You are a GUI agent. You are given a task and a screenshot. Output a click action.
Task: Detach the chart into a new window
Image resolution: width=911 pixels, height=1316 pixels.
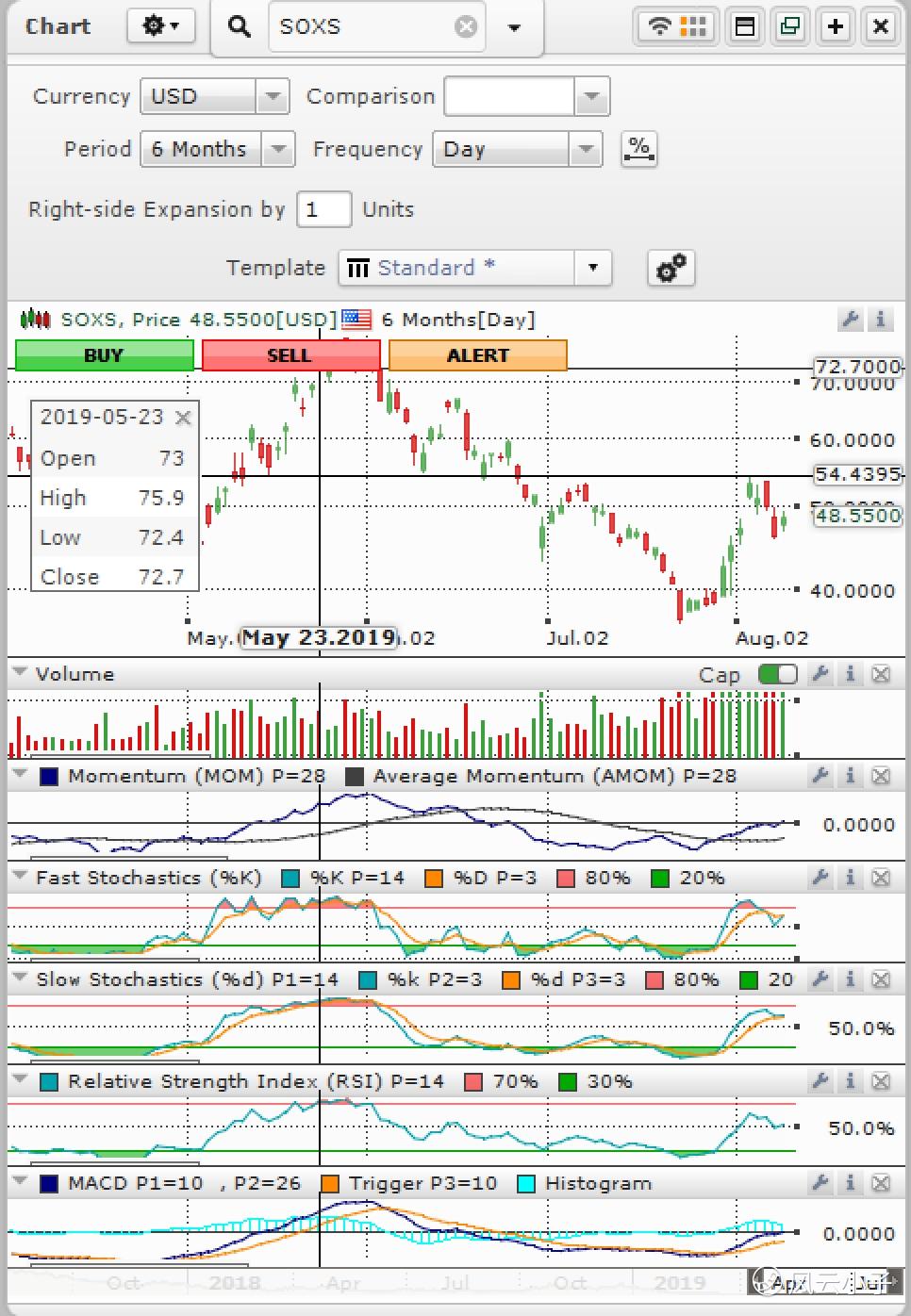[790, 26]
